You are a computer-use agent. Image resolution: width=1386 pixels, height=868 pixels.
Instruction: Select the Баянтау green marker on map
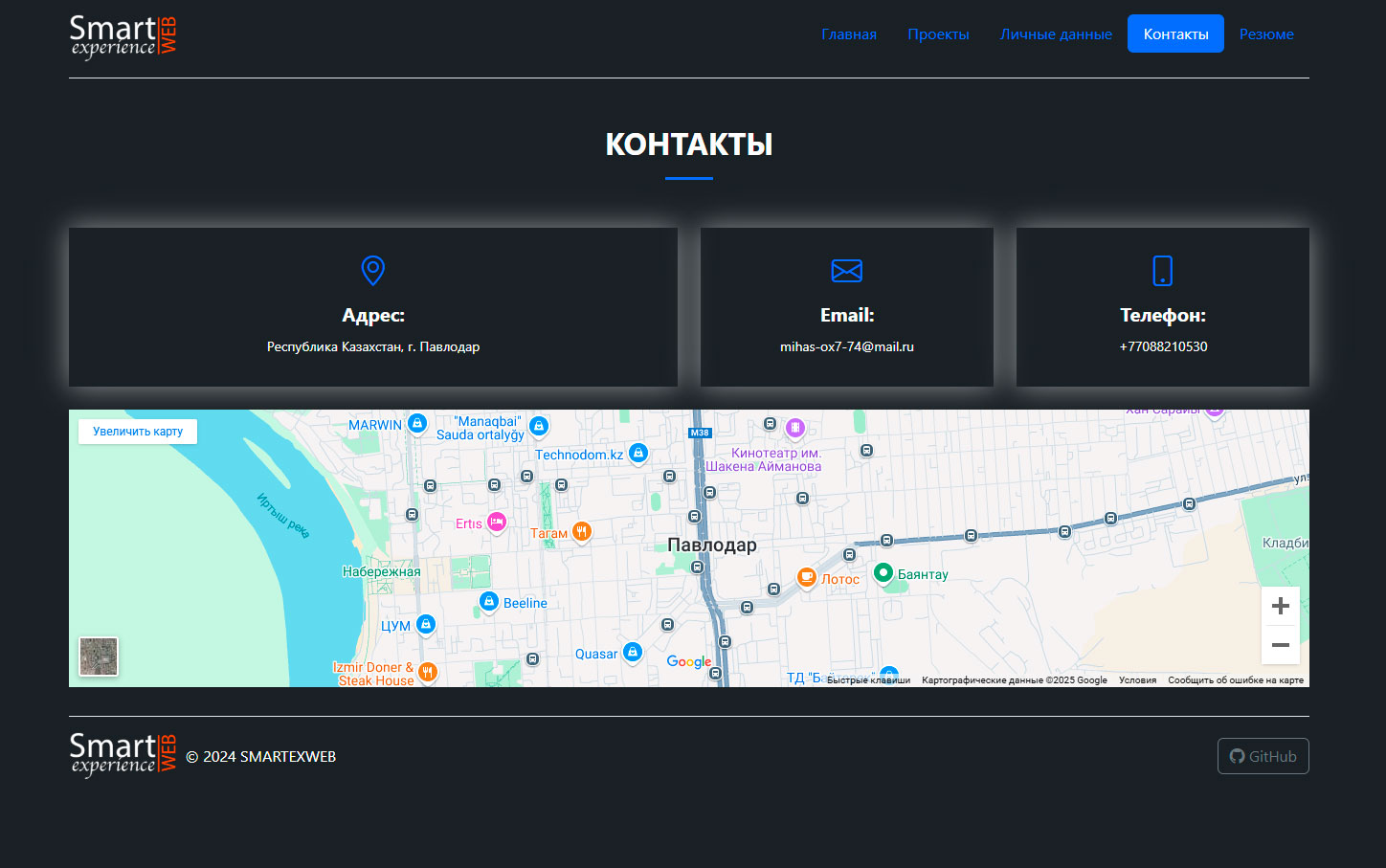tap(883, 572)
